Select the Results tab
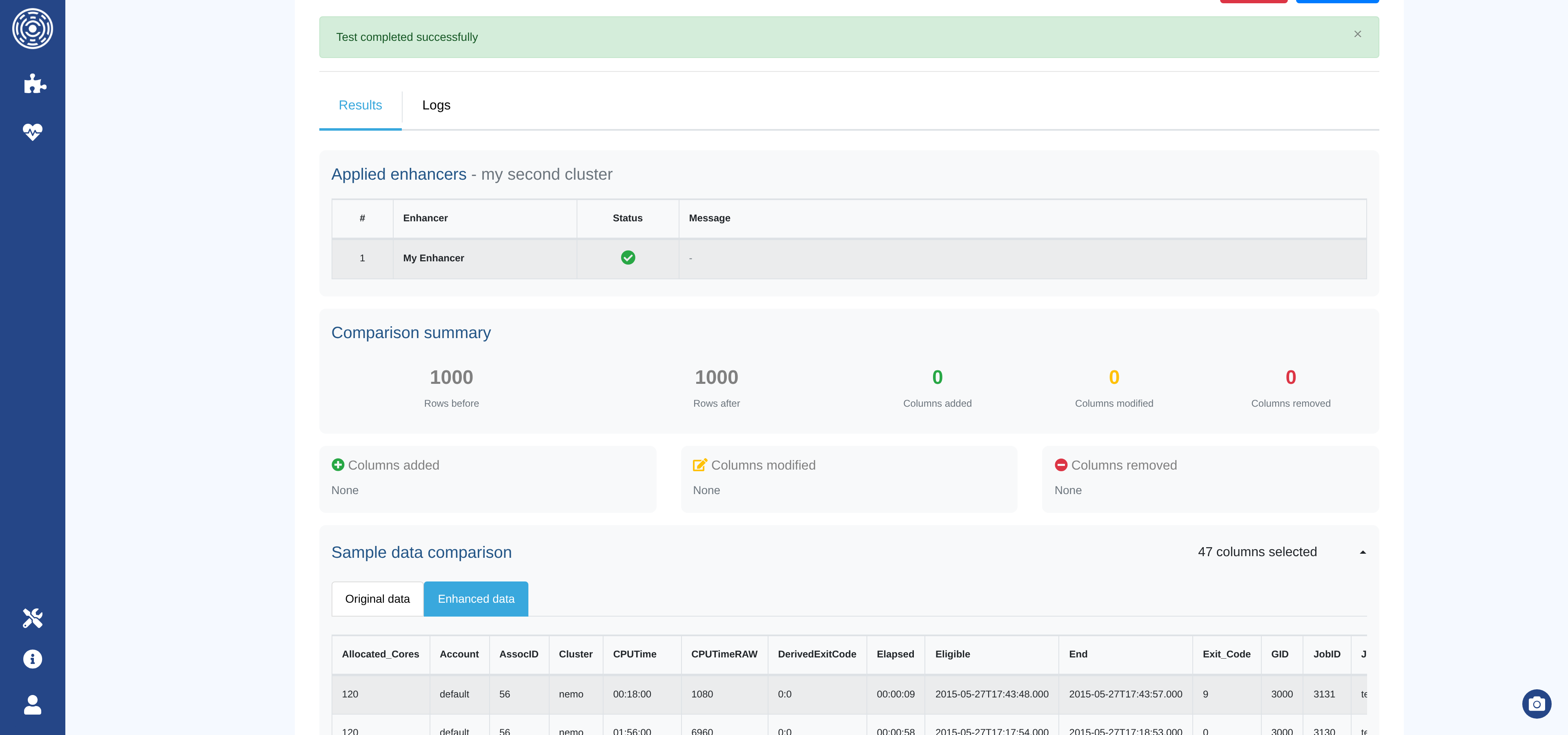Image resolution: width=1568 pixels, height=735 pixels. click(x=360, y=105)
